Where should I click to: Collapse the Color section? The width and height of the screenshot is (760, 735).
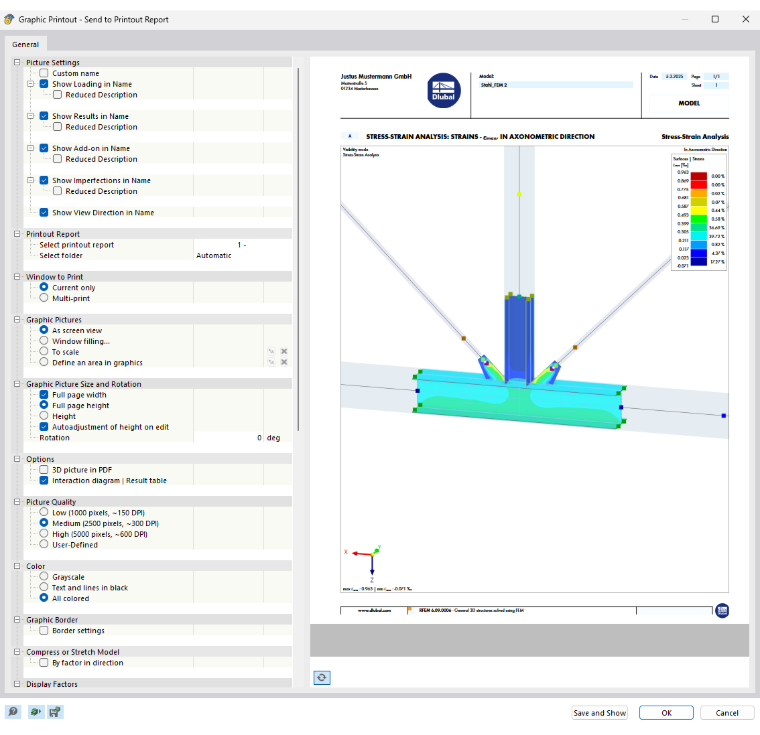(17, 566)
